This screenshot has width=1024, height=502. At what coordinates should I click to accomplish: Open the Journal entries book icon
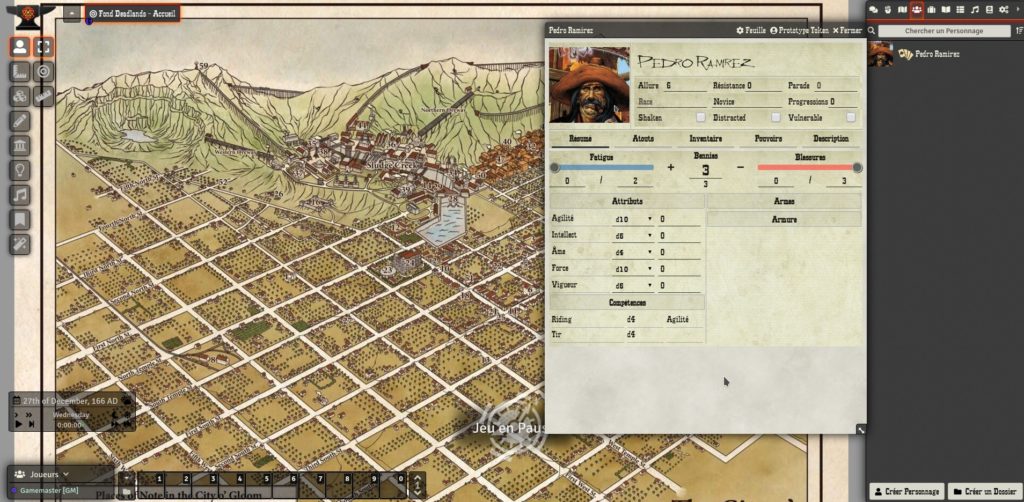(x=946, y=9)
